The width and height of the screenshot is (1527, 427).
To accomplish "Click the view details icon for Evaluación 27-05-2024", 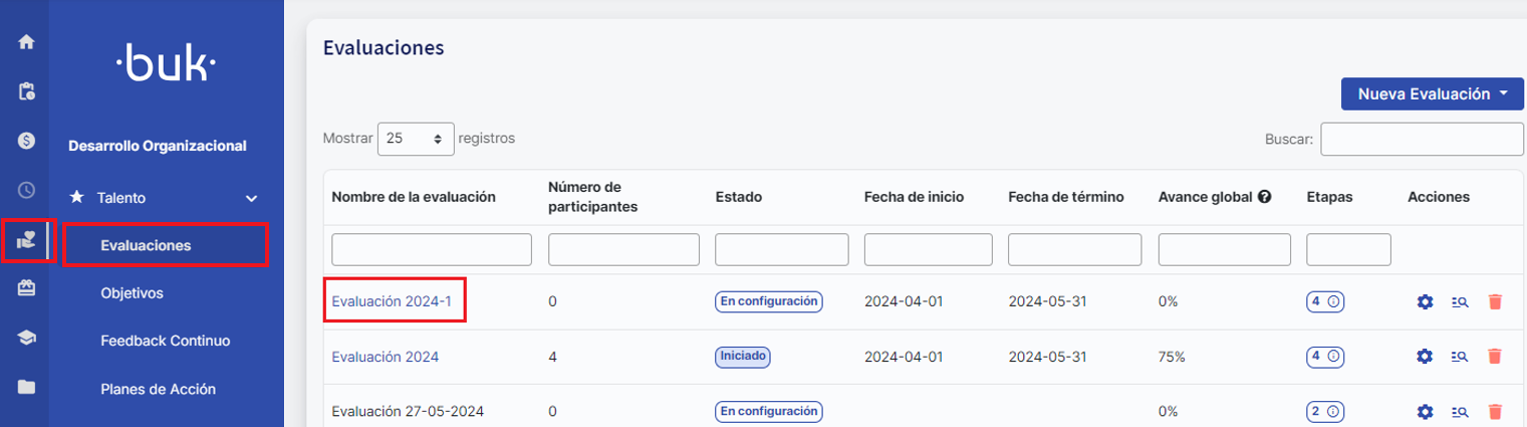I will pos(1459,411).
